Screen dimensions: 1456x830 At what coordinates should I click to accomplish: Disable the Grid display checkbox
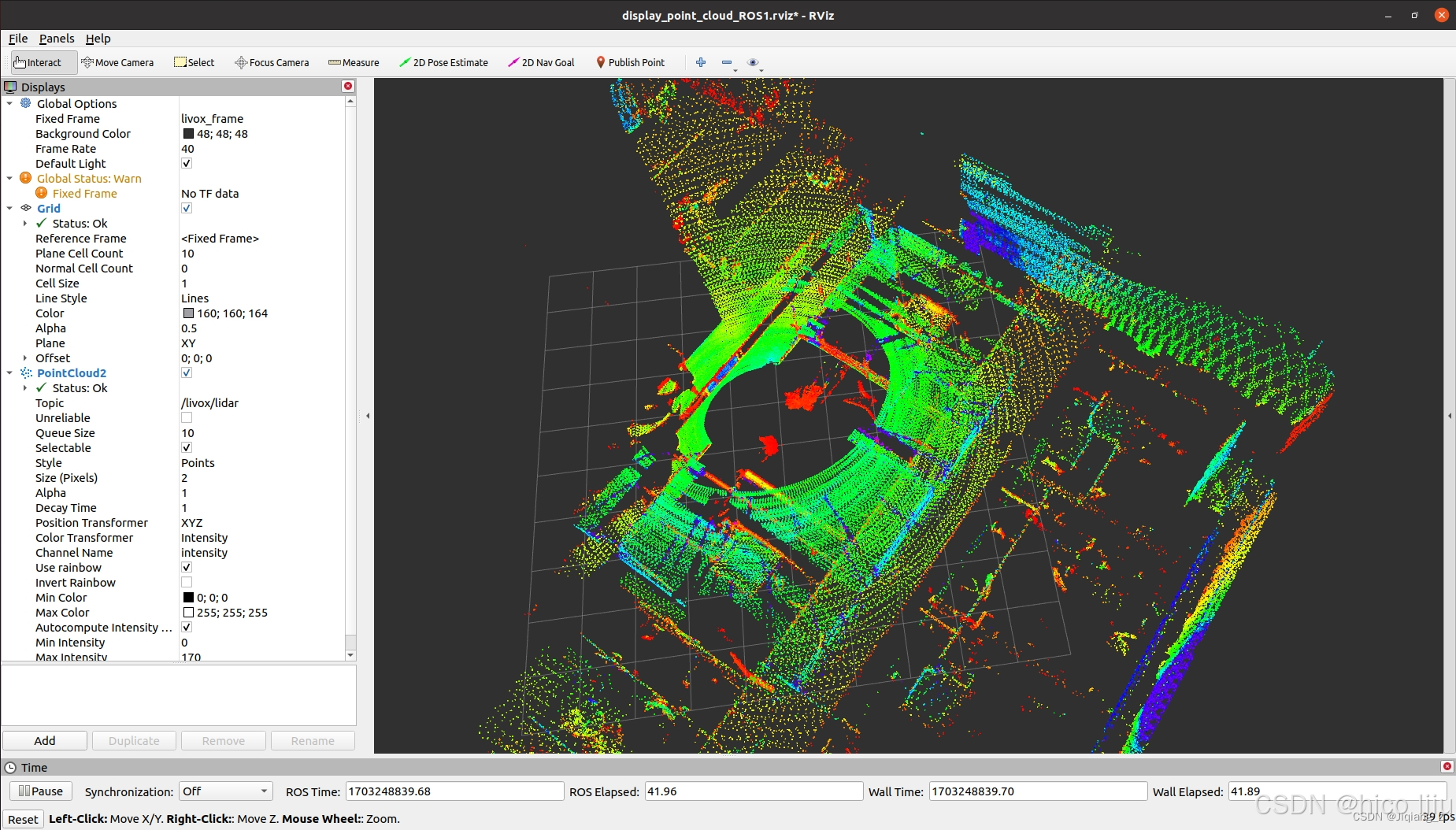click(x=187, y=209)
